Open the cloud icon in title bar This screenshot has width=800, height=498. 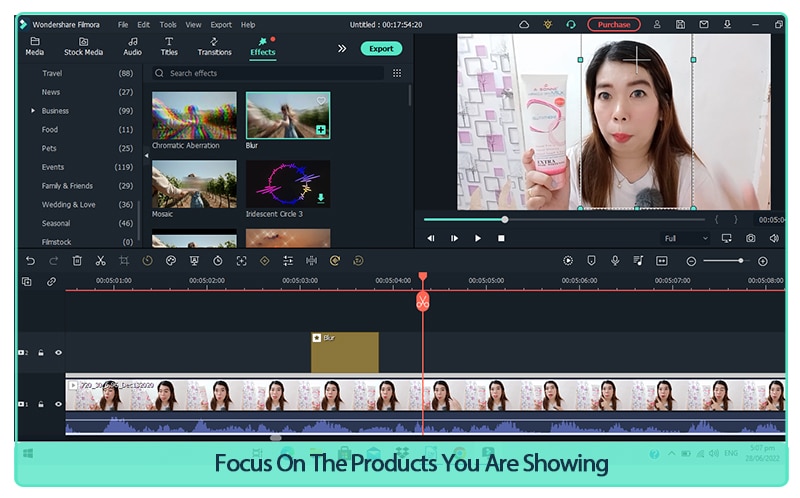[x=524, y=24]
